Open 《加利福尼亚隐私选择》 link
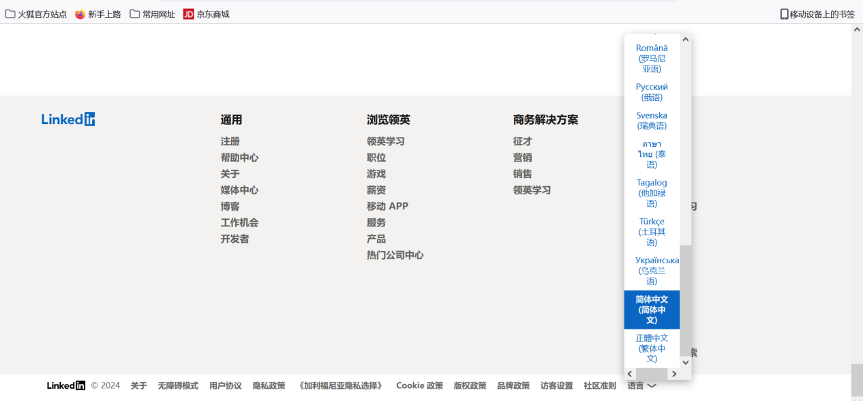Image resolution: width=864 pixels, height=402 pixels. 341,385
